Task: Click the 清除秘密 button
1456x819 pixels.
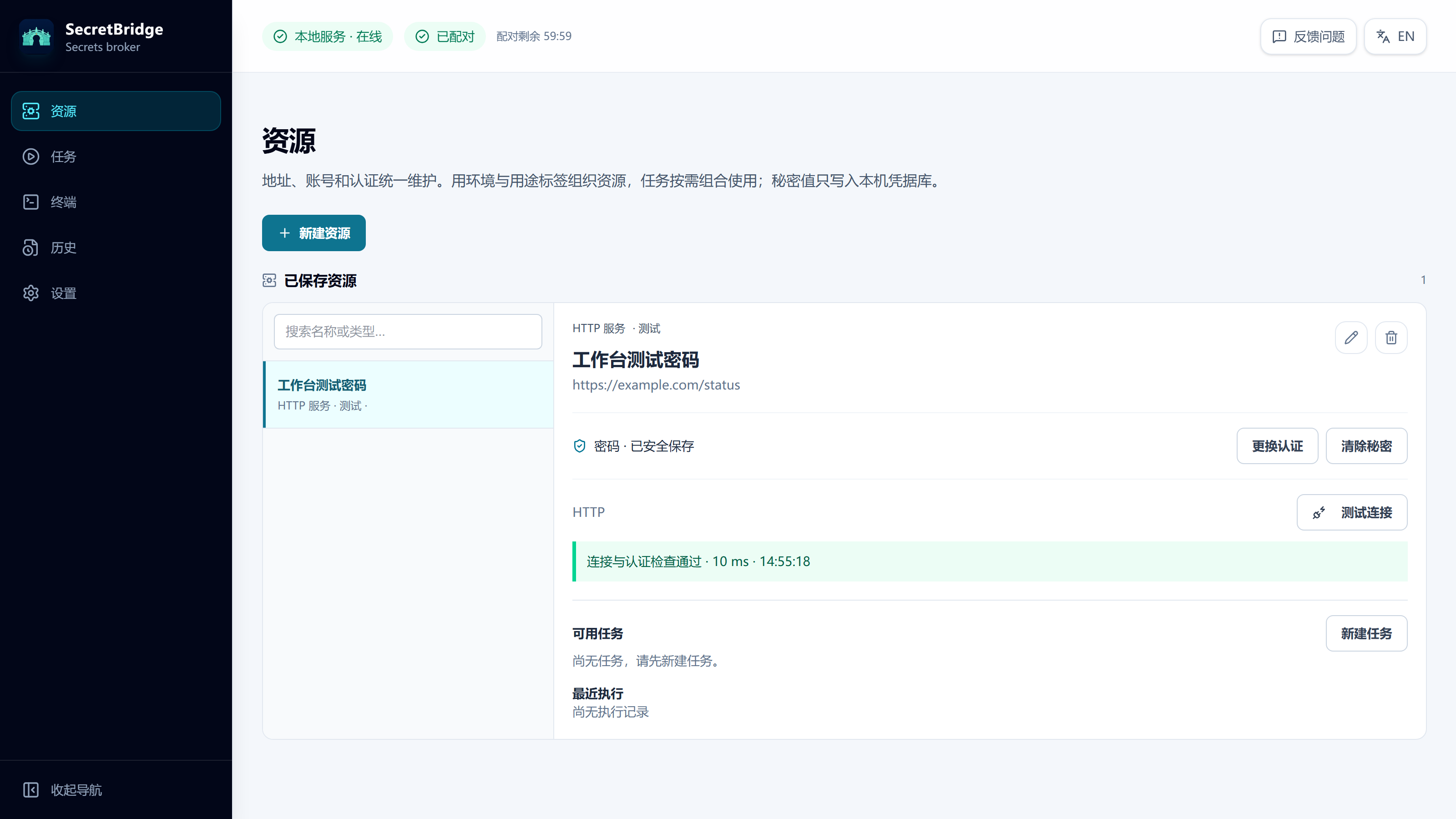Action: point(1366,446)
